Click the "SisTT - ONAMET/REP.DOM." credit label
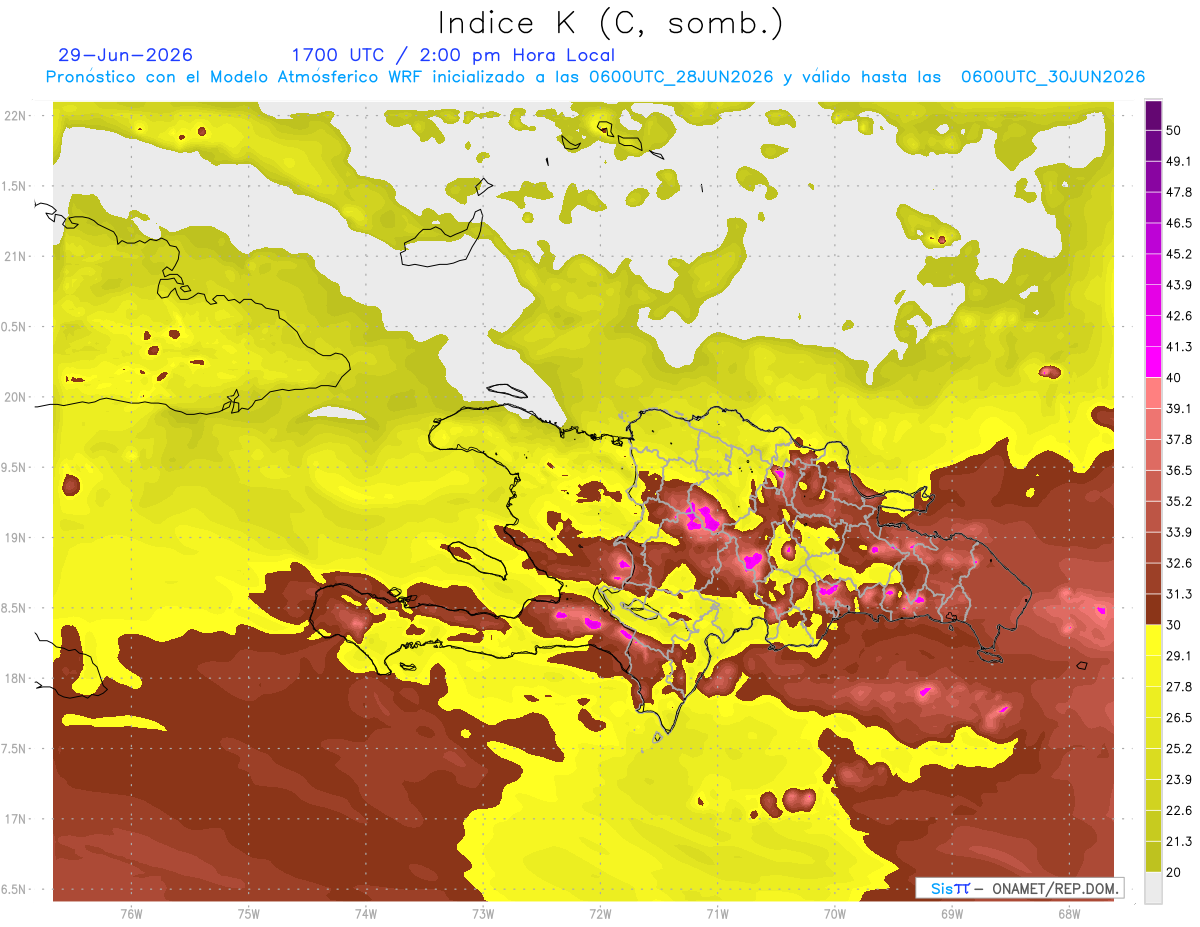The height and width of the screenshot is (927, 1200). click(x=1020, y=888)
